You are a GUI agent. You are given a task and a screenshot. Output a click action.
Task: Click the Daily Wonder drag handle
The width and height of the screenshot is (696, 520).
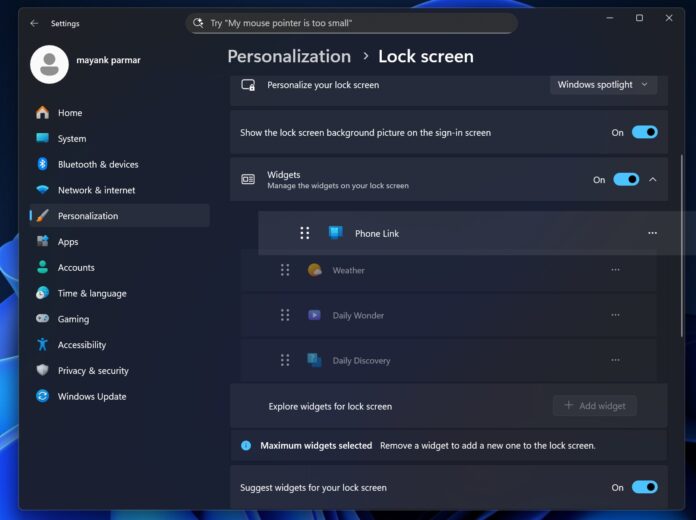[285, 315]
